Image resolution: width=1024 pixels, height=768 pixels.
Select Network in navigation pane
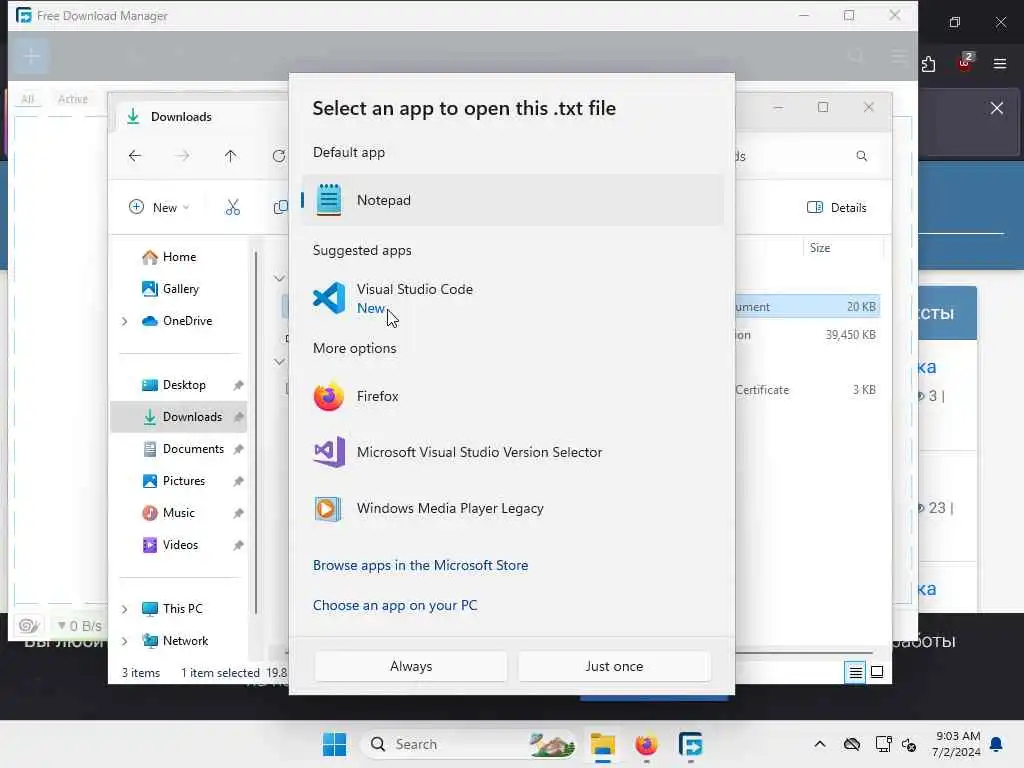click(x=185, y=641)
